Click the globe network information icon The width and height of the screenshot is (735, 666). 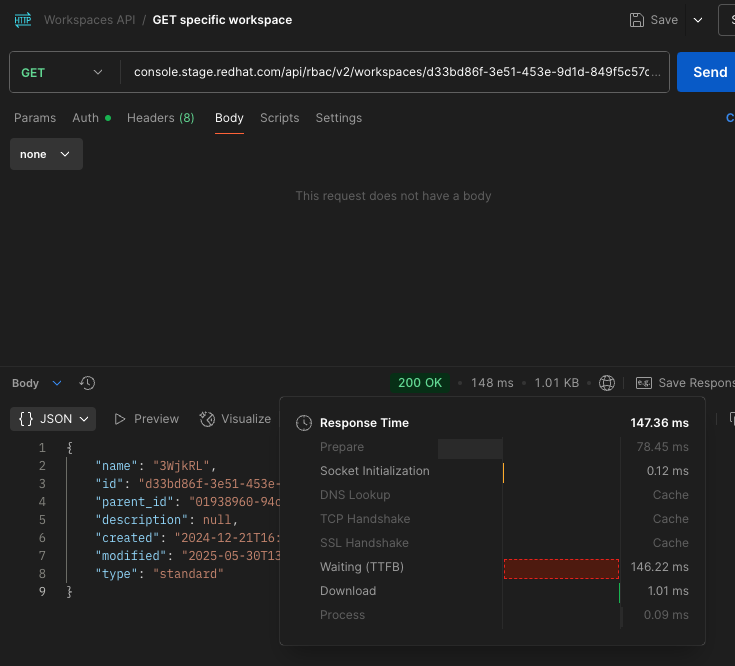coord(607,383)
